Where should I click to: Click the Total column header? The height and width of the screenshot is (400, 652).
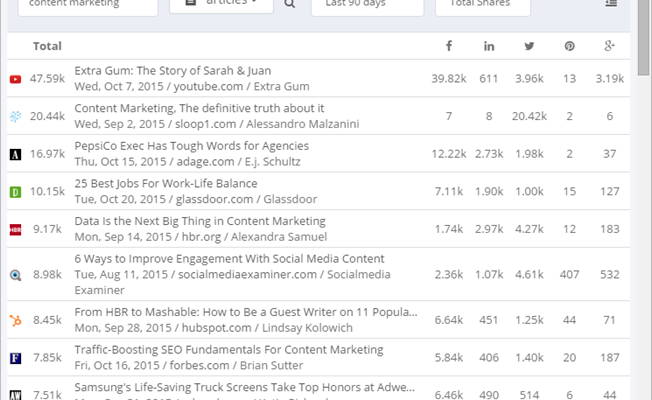tap(47, 46)
